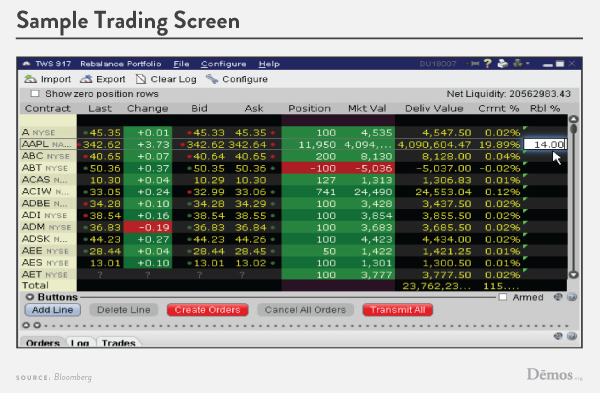Screen dimensions: 600x393
Task: Open Configure via the wrench icon
Action: (x=212, y=79)
